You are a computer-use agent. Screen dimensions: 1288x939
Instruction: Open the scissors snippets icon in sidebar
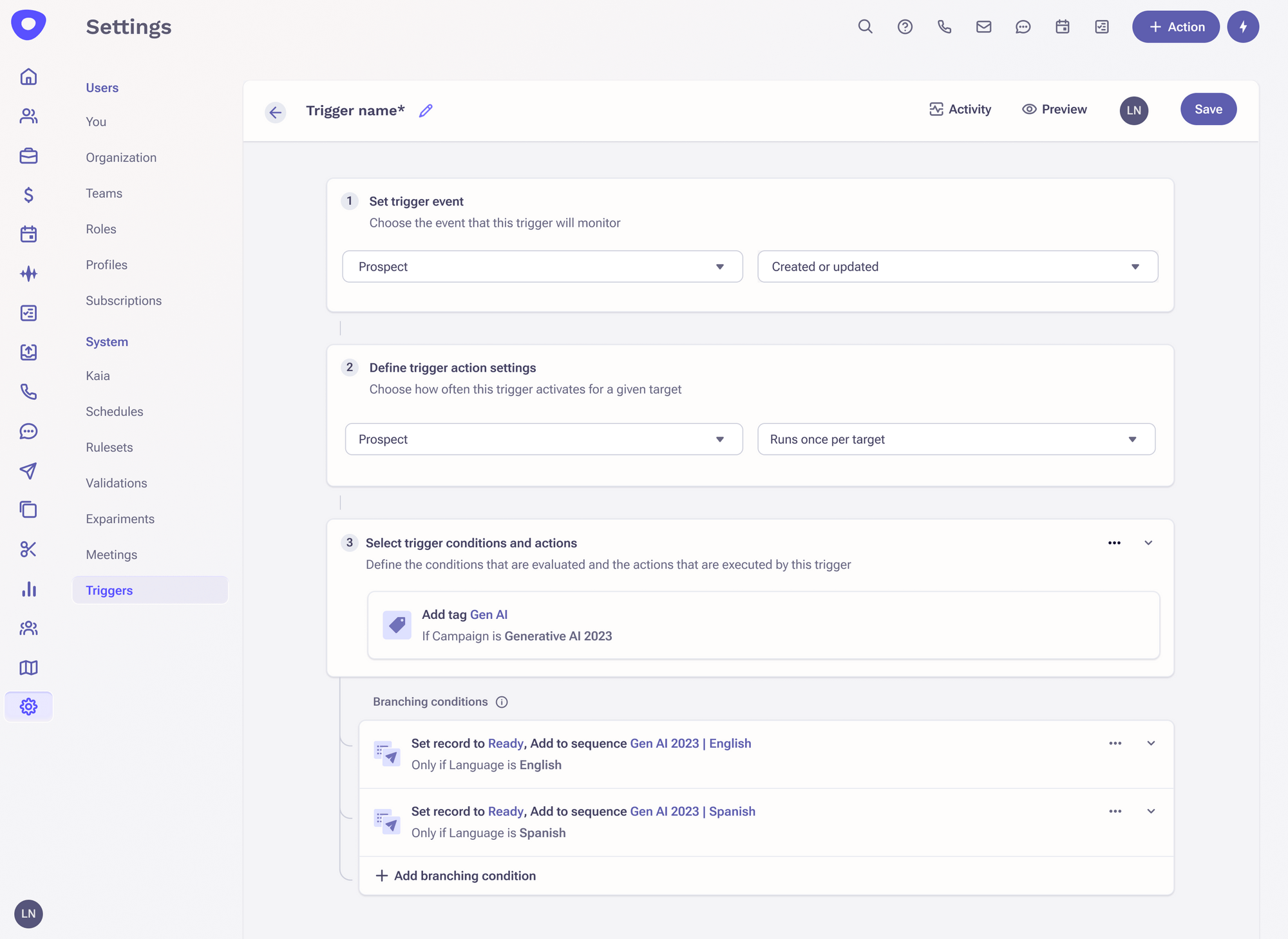pyautogui.click(x=28, y=549)
